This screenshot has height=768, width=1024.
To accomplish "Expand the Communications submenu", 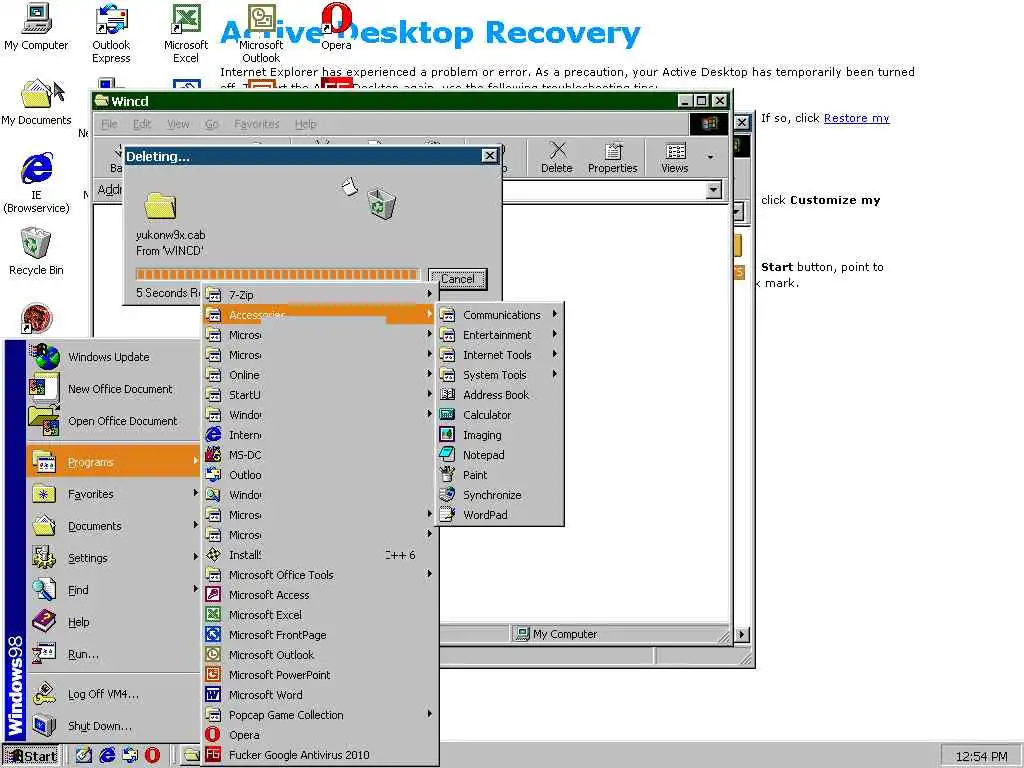I will [x=500, y=315].
